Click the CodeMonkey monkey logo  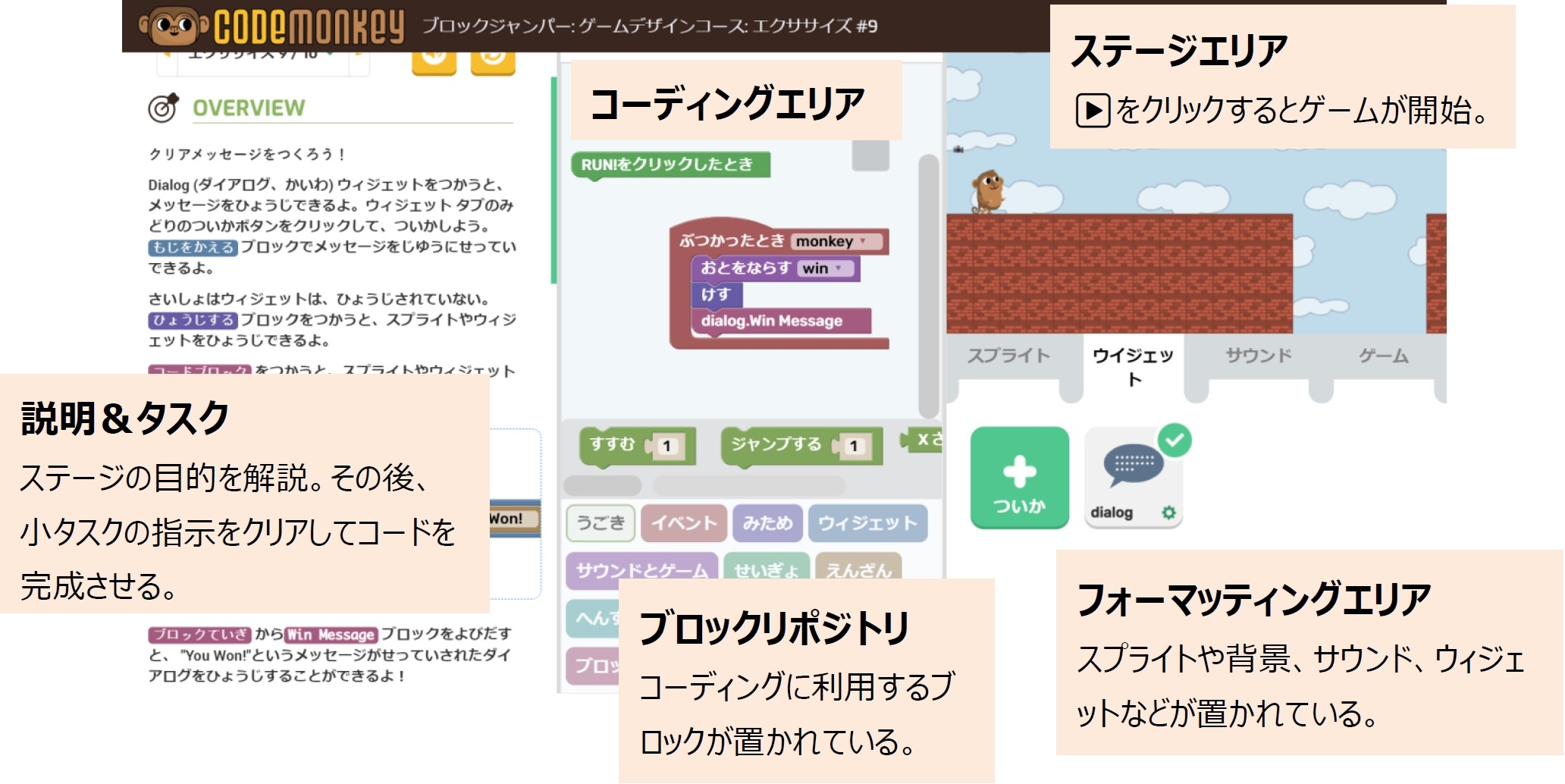(174, 24)
